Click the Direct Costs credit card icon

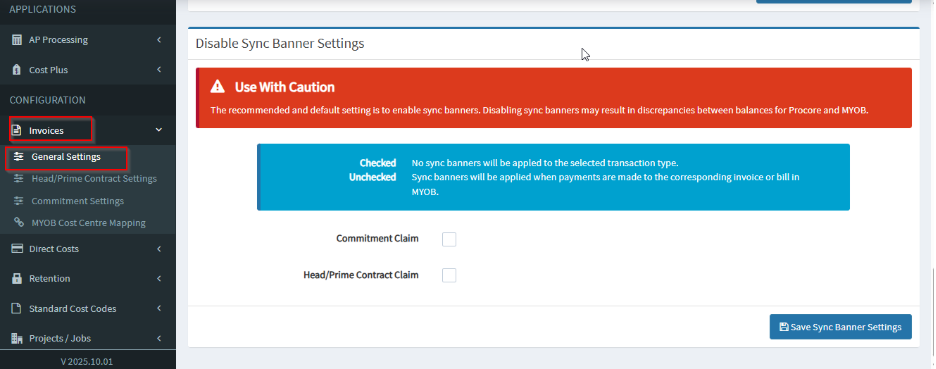[x=17, y=248]
